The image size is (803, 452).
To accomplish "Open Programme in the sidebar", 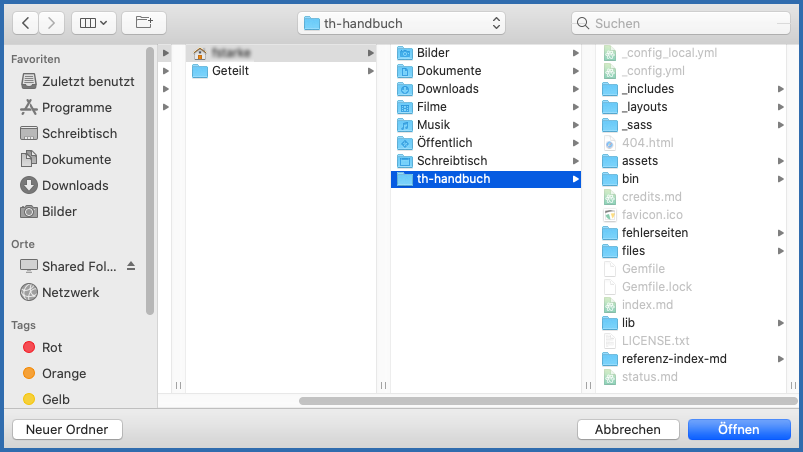I will click(66, 107).
